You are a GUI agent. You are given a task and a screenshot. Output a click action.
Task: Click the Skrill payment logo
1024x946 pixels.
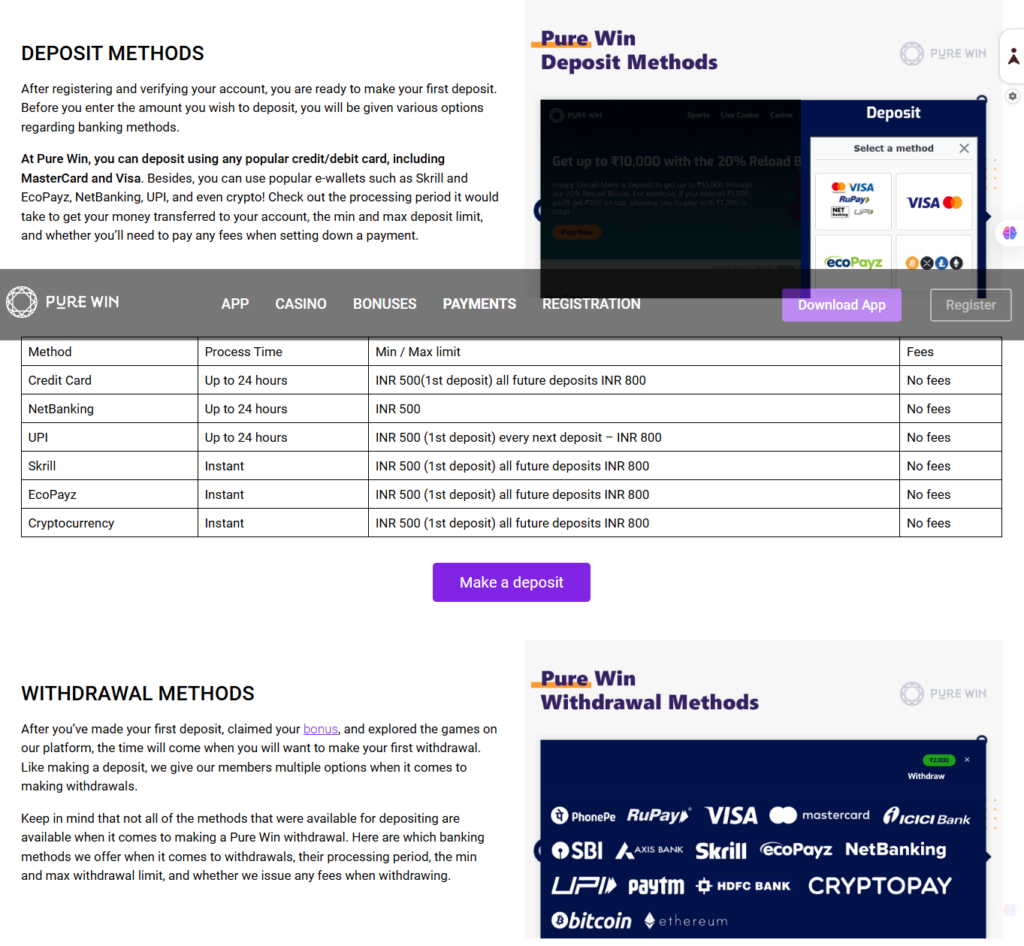pyautogui.click(x=721, y=850)
